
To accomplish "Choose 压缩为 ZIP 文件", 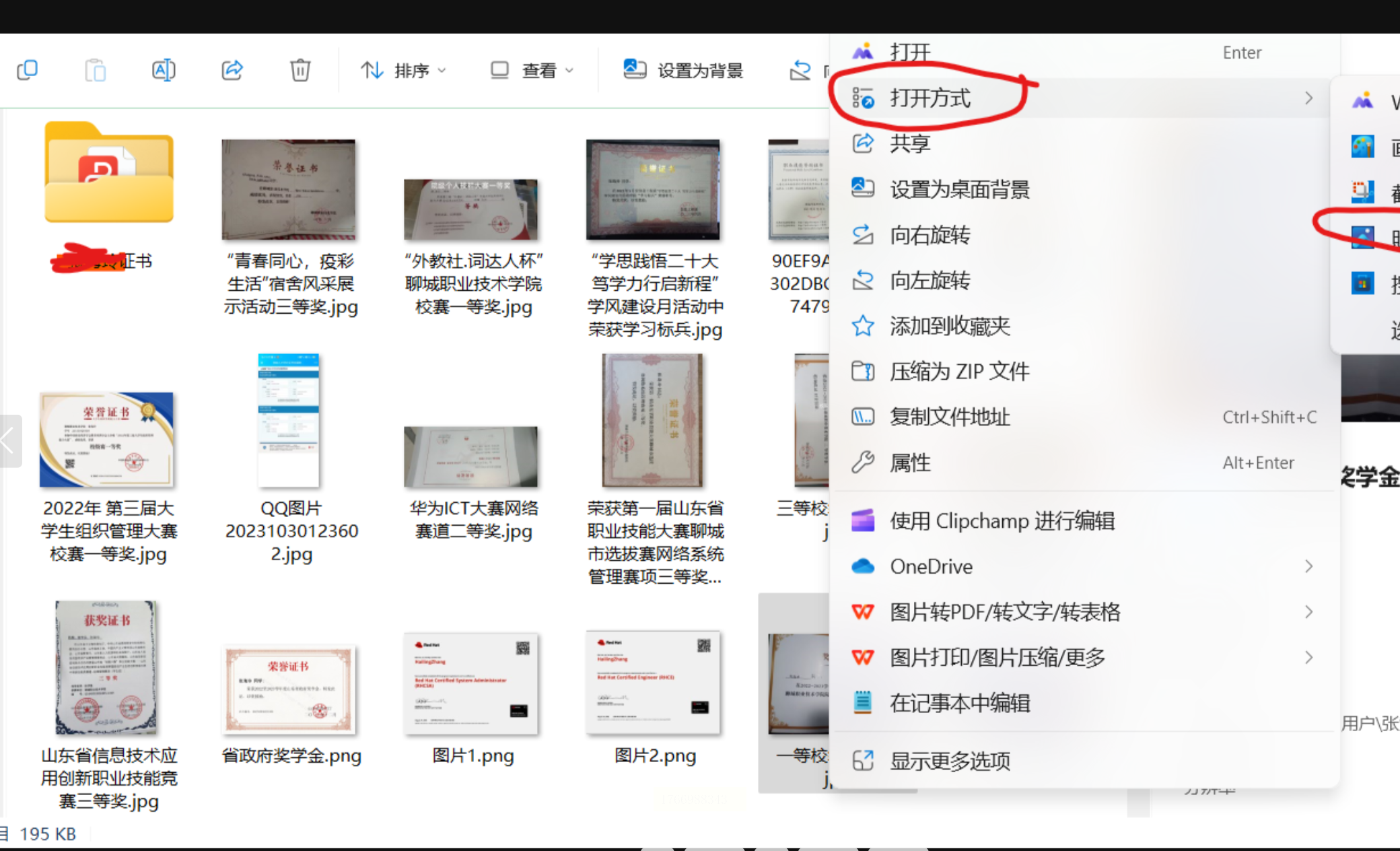I will tap(958, 371).
